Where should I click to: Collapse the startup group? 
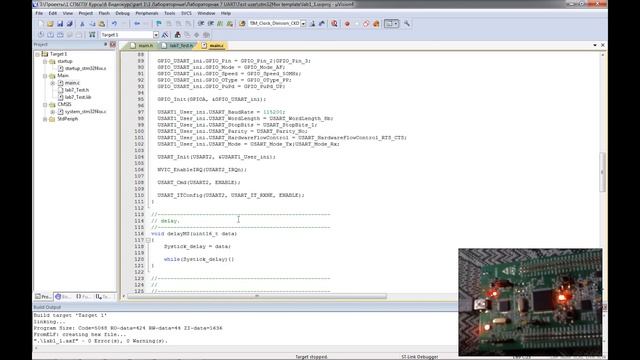[45, 61]
